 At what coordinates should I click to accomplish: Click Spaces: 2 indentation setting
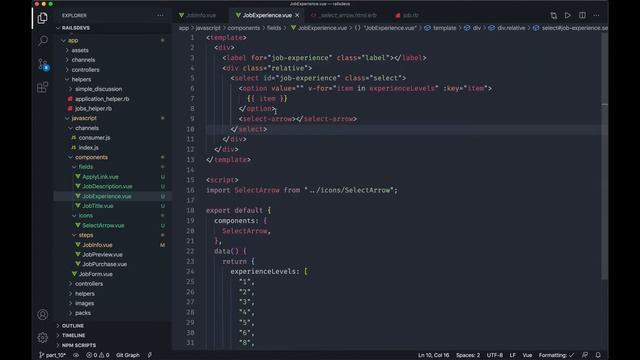click(468, 355)
